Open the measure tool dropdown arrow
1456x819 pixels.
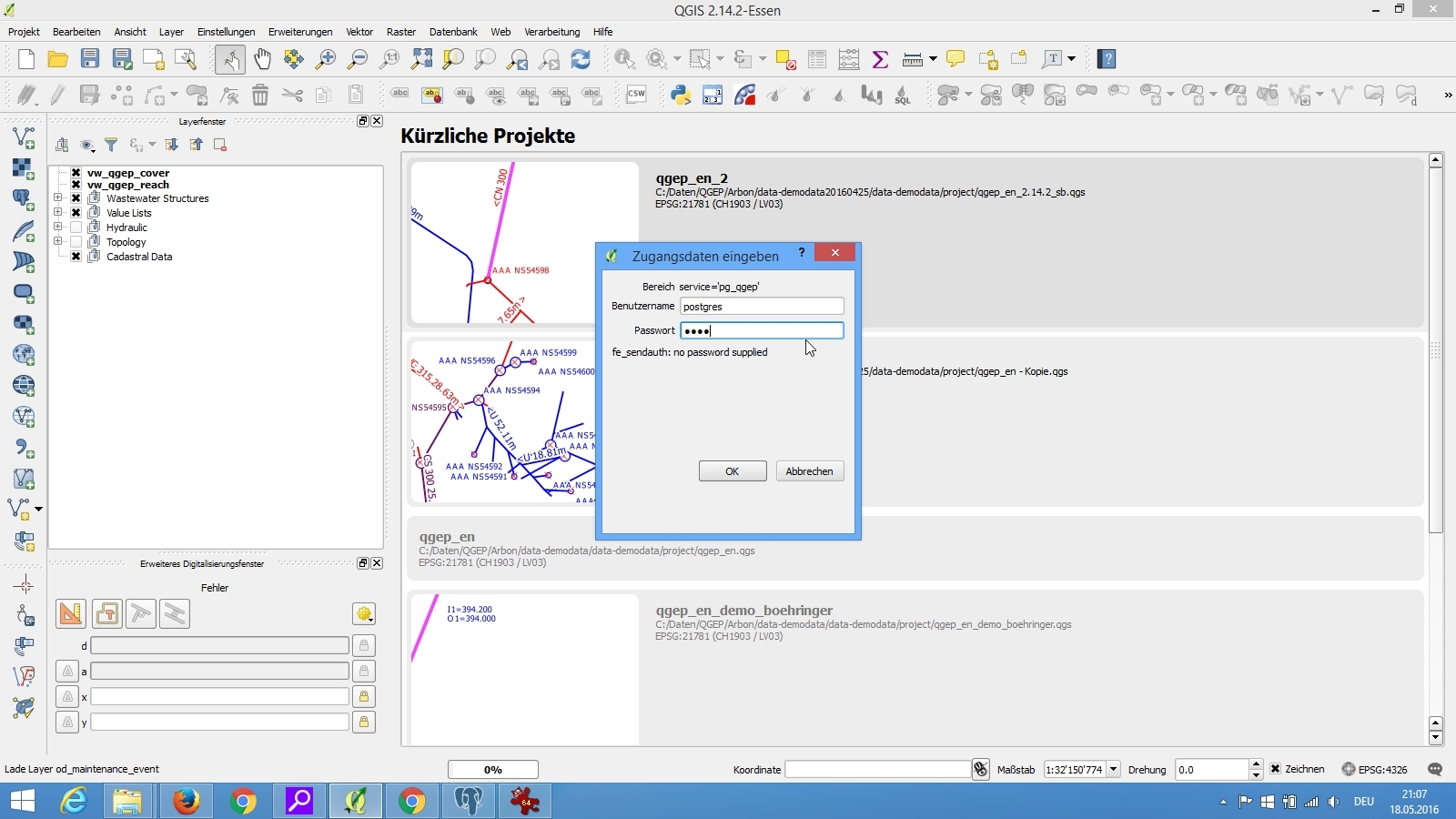[933, 59]
